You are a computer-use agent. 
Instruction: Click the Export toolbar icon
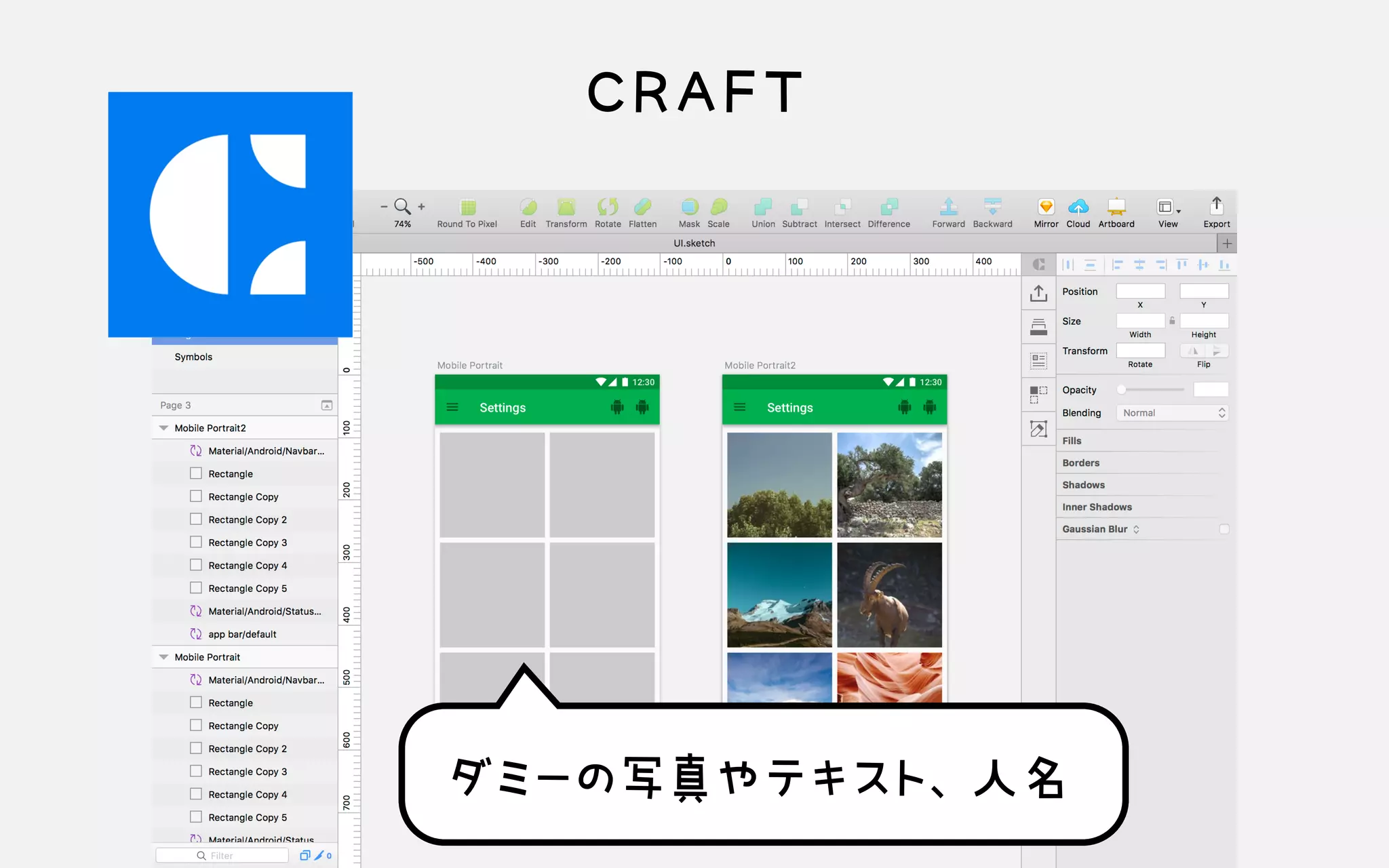point(1217,205)
